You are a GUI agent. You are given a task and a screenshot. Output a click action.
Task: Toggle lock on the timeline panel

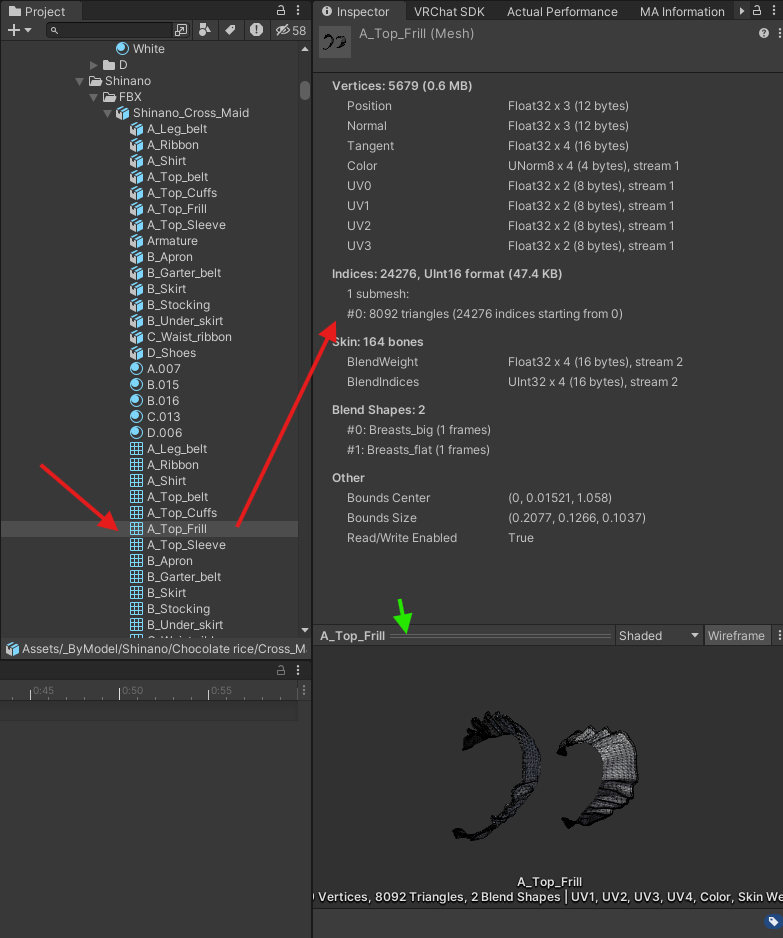point(281,671)
